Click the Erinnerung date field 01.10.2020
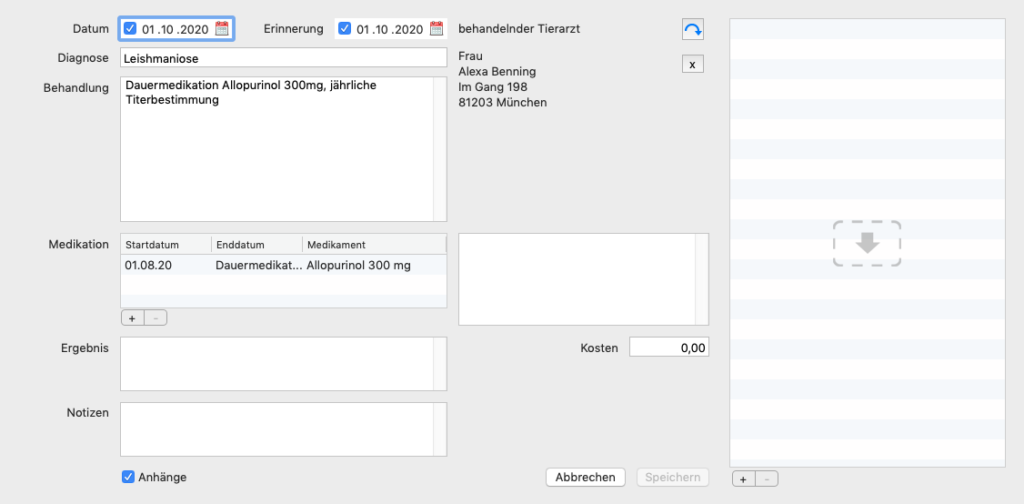The width and height of the screenshot is (1024, 504). [x=390, y=29]
